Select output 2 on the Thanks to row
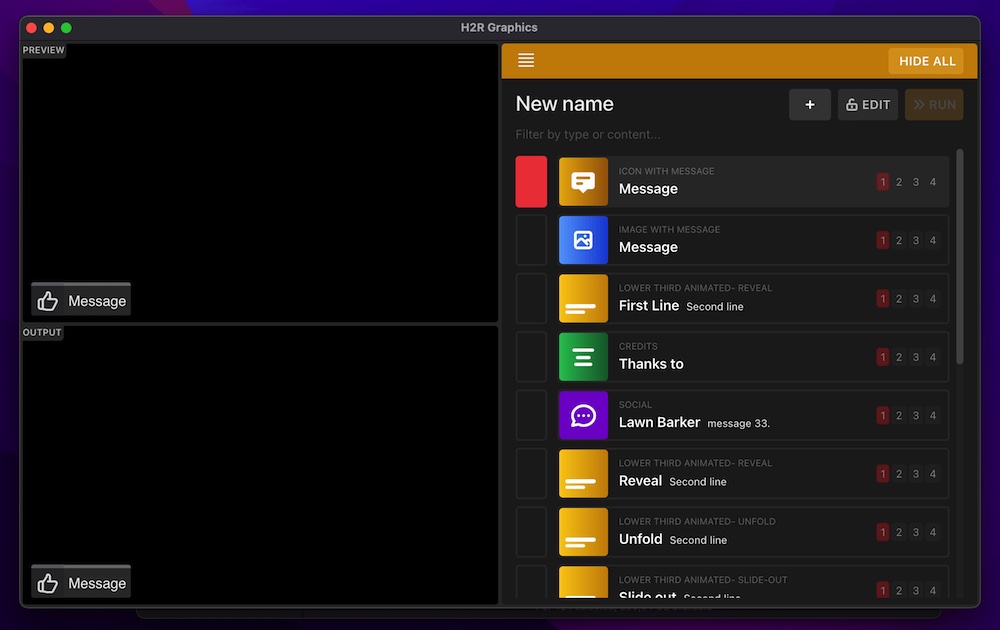This screenshot has width=1000, height=630. [899, 357]
